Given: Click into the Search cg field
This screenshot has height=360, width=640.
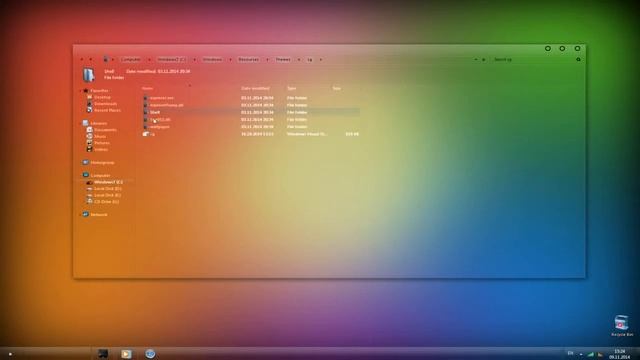Looking at the screenshot, I should pyautogui.click(x=531, y=60).
